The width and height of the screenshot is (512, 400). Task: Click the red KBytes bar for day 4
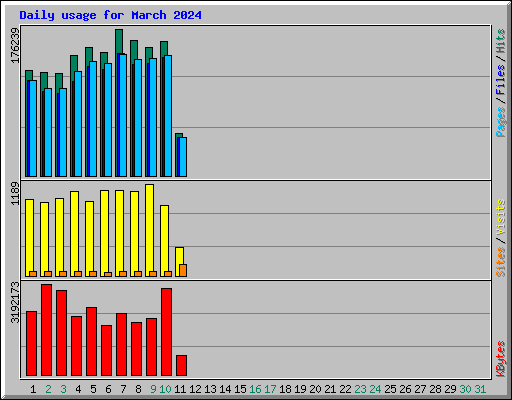pos(76,346)
